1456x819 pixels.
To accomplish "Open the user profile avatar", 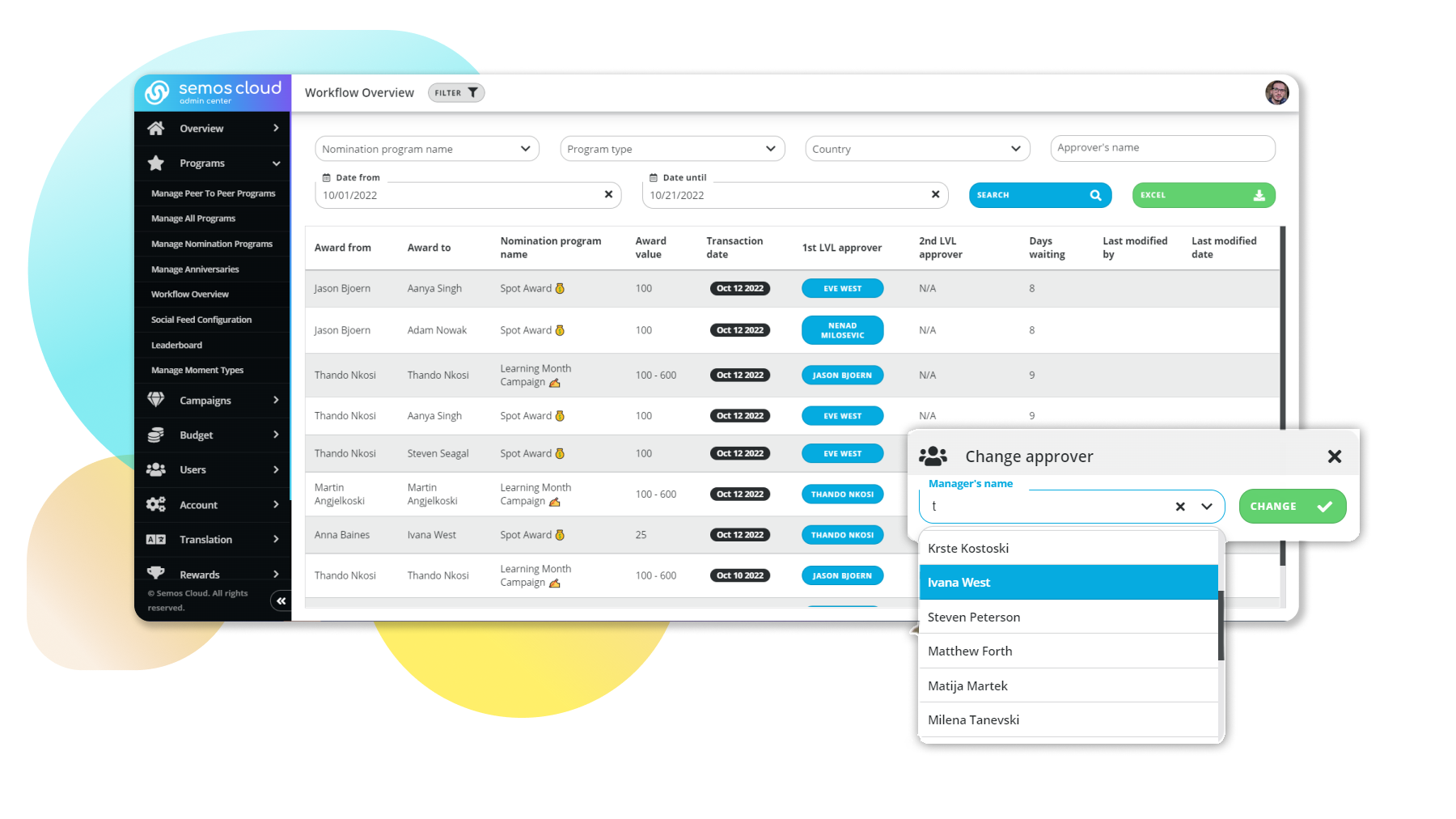I will coord(1277,92).
